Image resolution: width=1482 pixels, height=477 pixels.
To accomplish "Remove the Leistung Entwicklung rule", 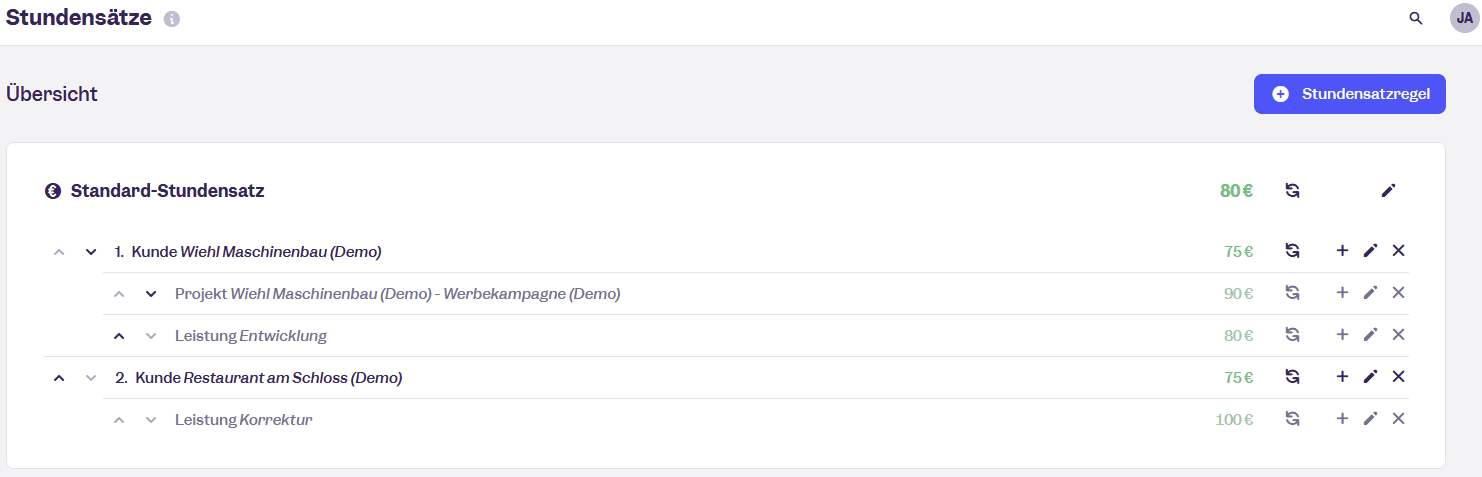I will tap(1398, 335).
